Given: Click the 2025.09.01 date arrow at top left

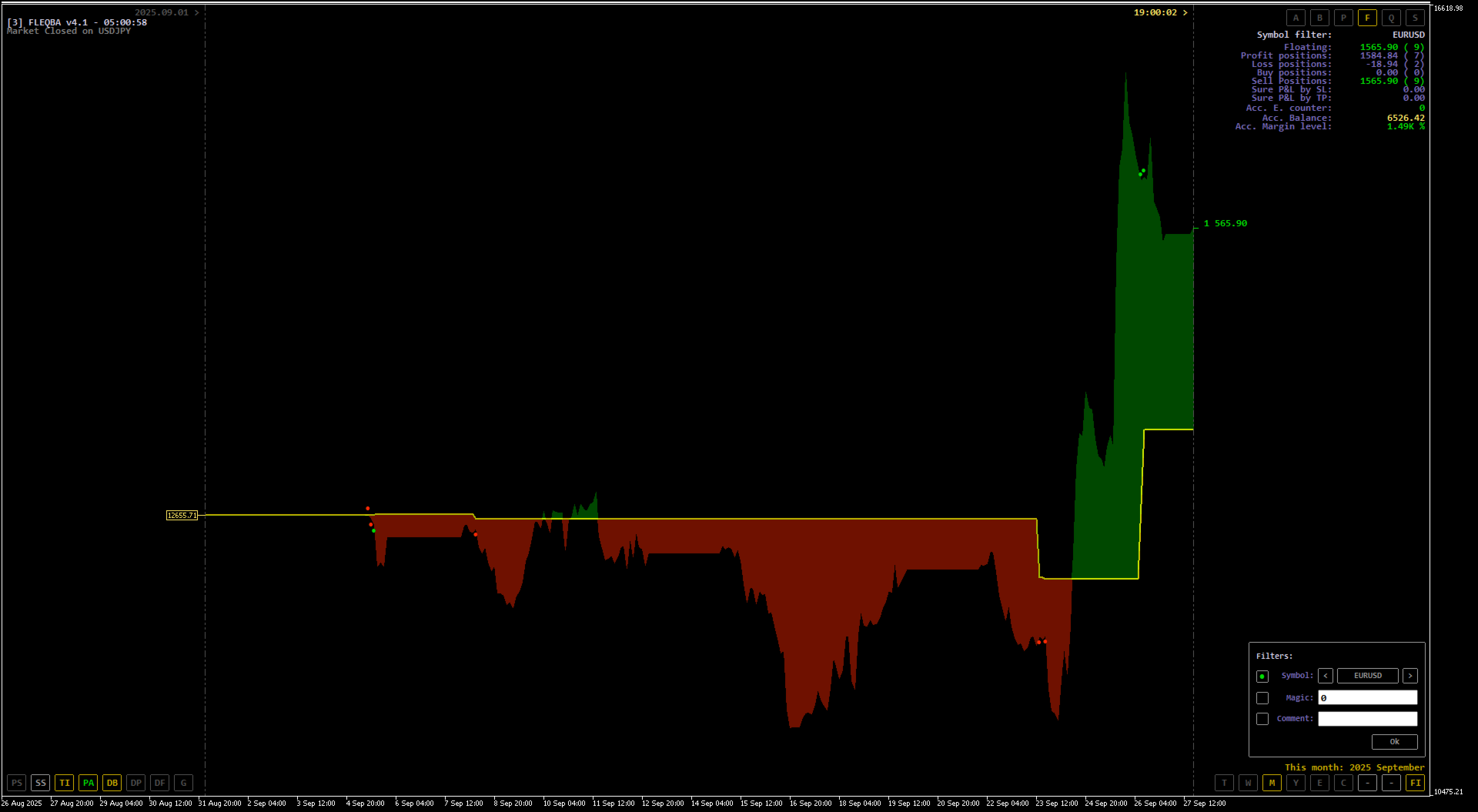Looking at the screenshot, I should pos(197,13).
